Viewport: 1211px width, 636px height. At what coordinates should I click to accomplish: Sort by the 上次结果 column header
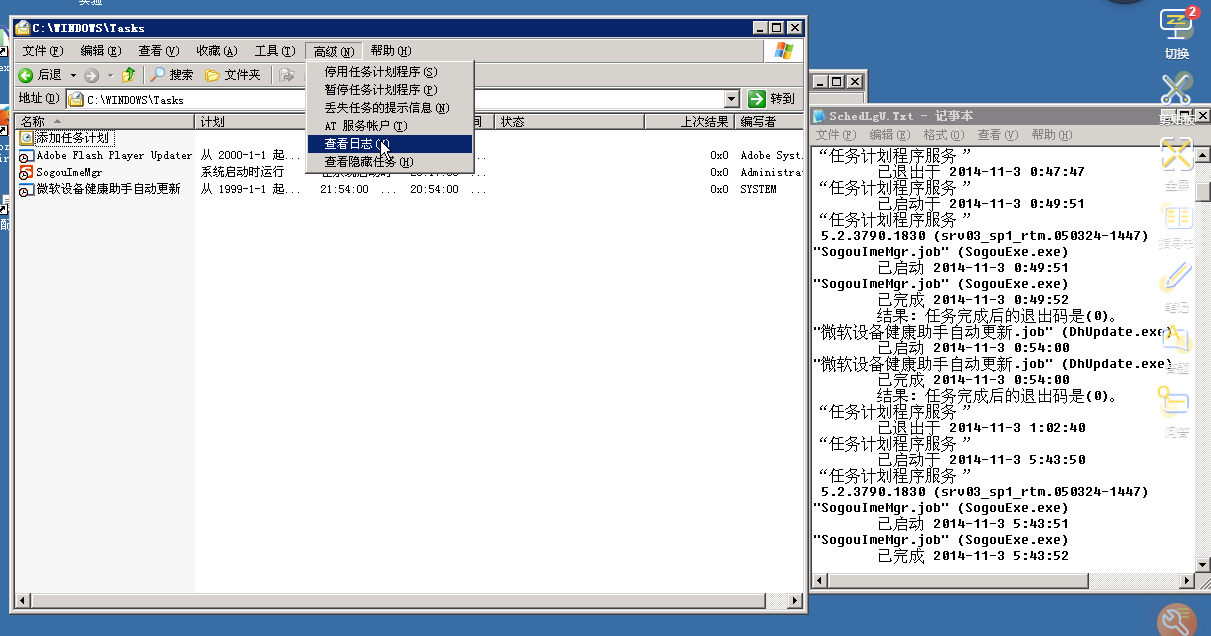(689, 121)
